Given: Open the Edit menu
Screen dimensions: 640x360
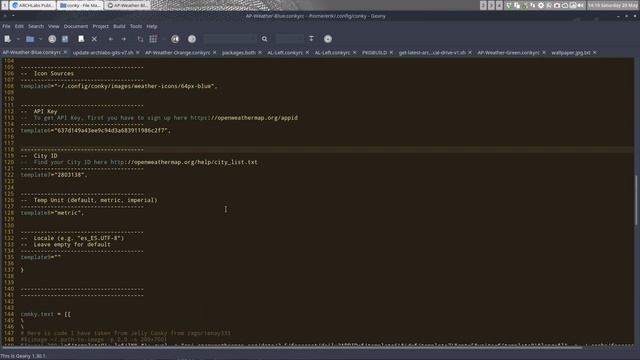Looking at the screenshot, I should pyautogui.click(x=19, y=26).
